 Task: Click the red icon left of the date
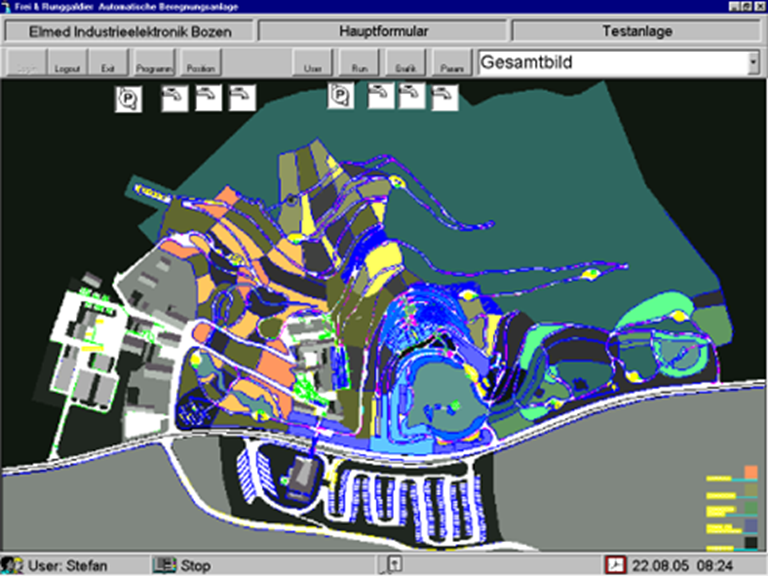point(616,565)
